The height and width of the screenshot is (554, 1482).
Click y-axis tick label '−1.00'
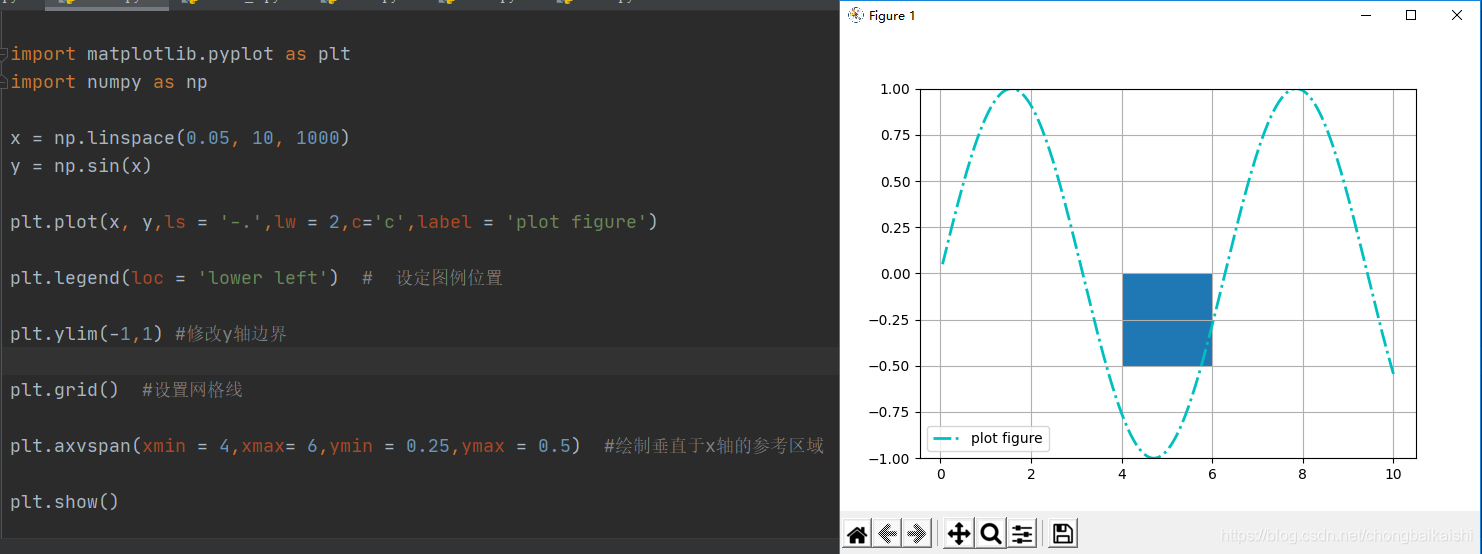[889, 459]
